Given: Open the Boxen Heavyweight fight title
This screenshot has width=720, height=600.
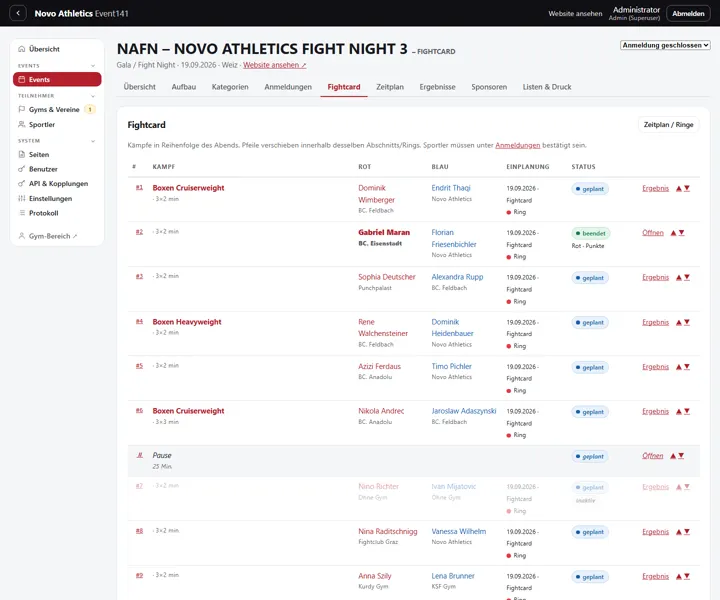Looking at the screenshot, I should [187, 322].
